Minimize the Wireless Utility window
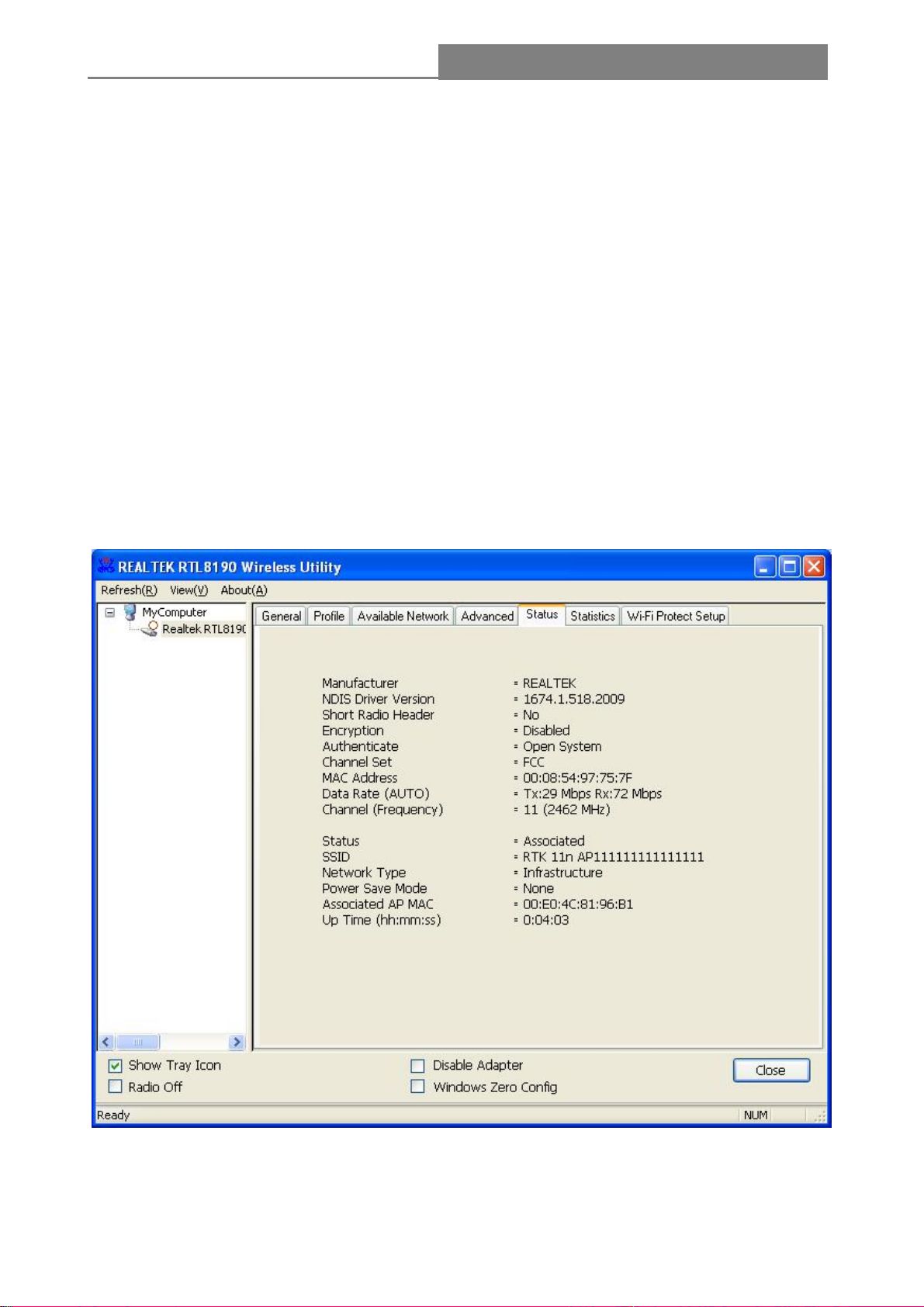Screen dimensions: 924x1307 pos(764,566)
